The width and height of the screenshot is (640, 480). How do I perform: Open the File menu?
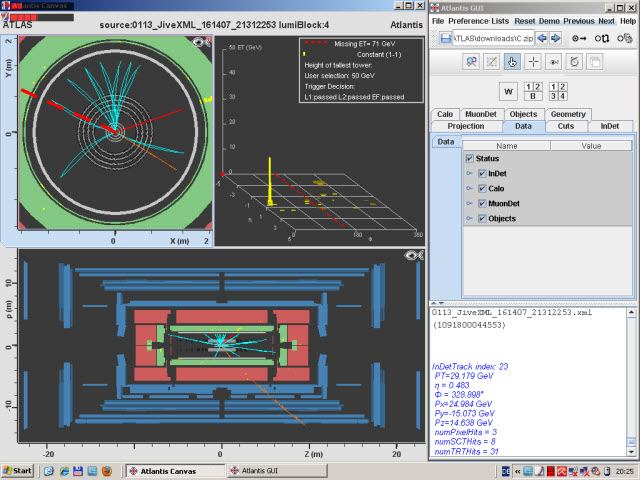[x=438, y=21]
